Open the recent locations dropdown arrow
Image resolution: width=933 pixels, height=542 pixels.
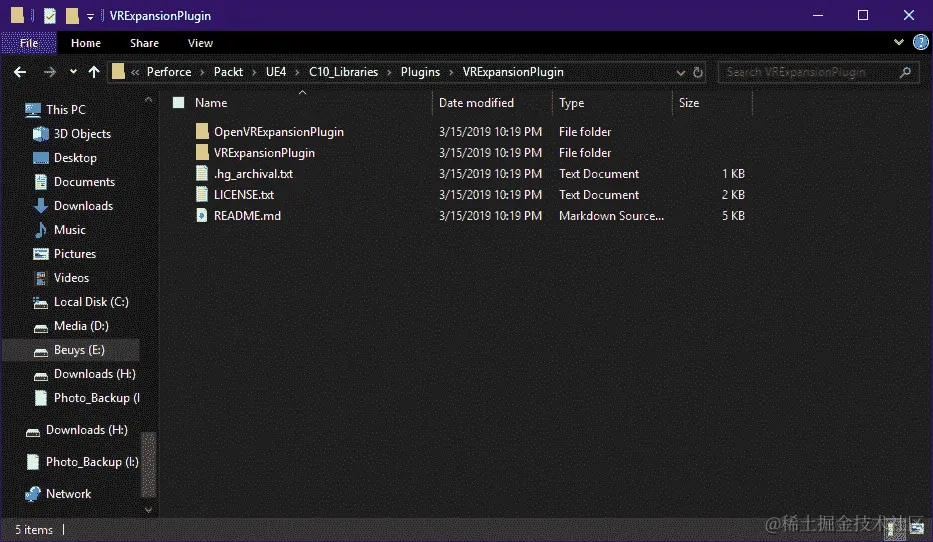coord(73,72)
